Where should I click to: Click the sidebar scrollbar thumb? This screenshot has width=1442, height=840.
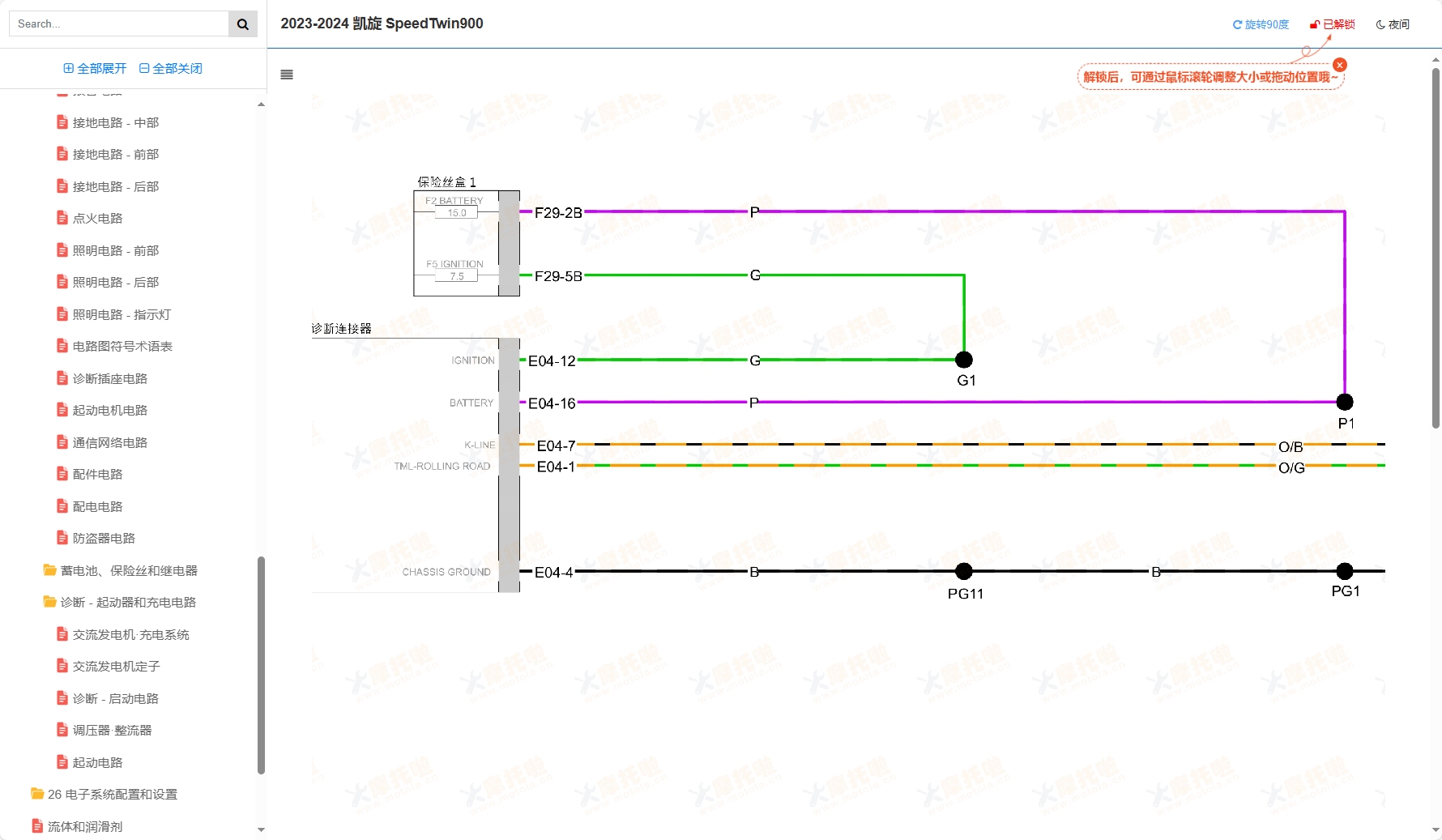[x=261, y=665]
